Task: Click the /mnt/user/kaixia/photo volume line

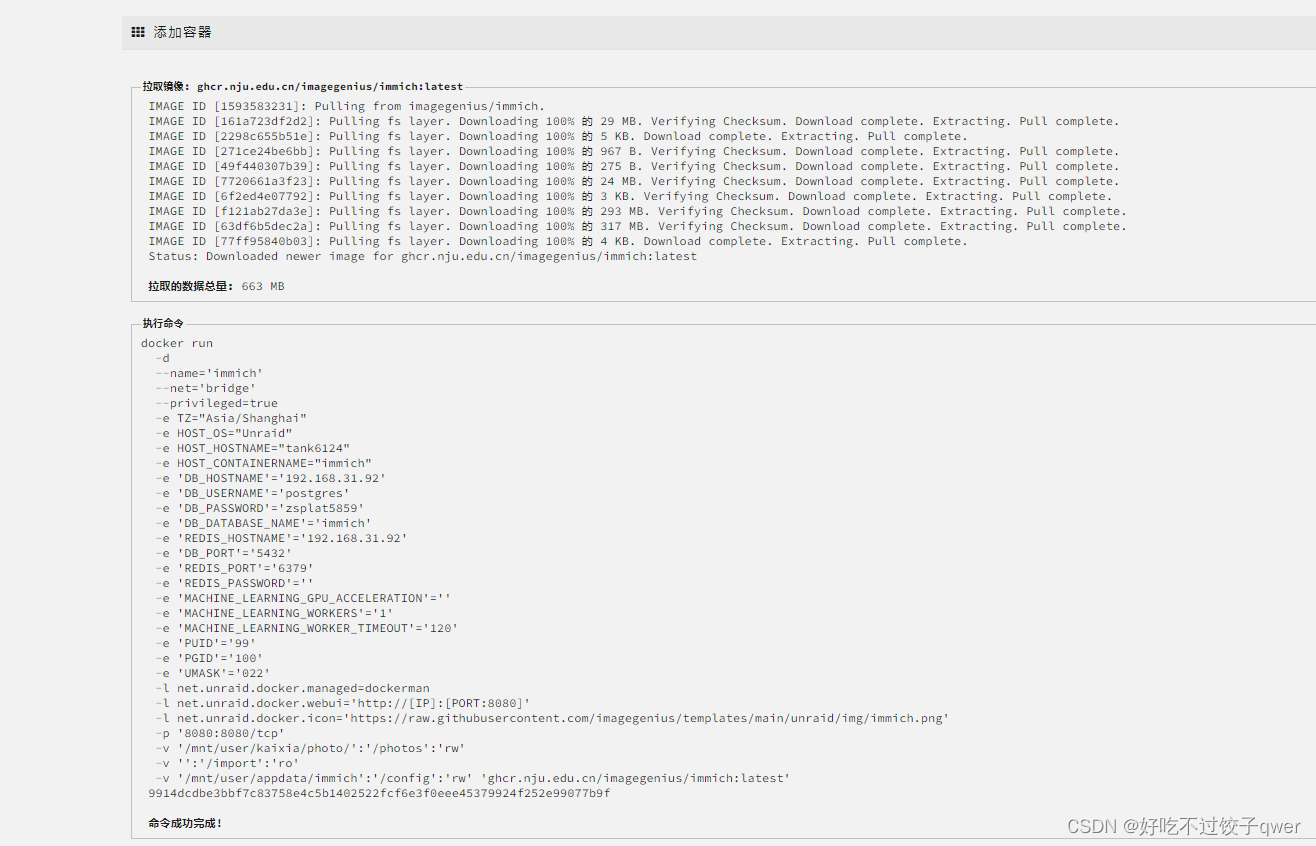Action: 311,748
